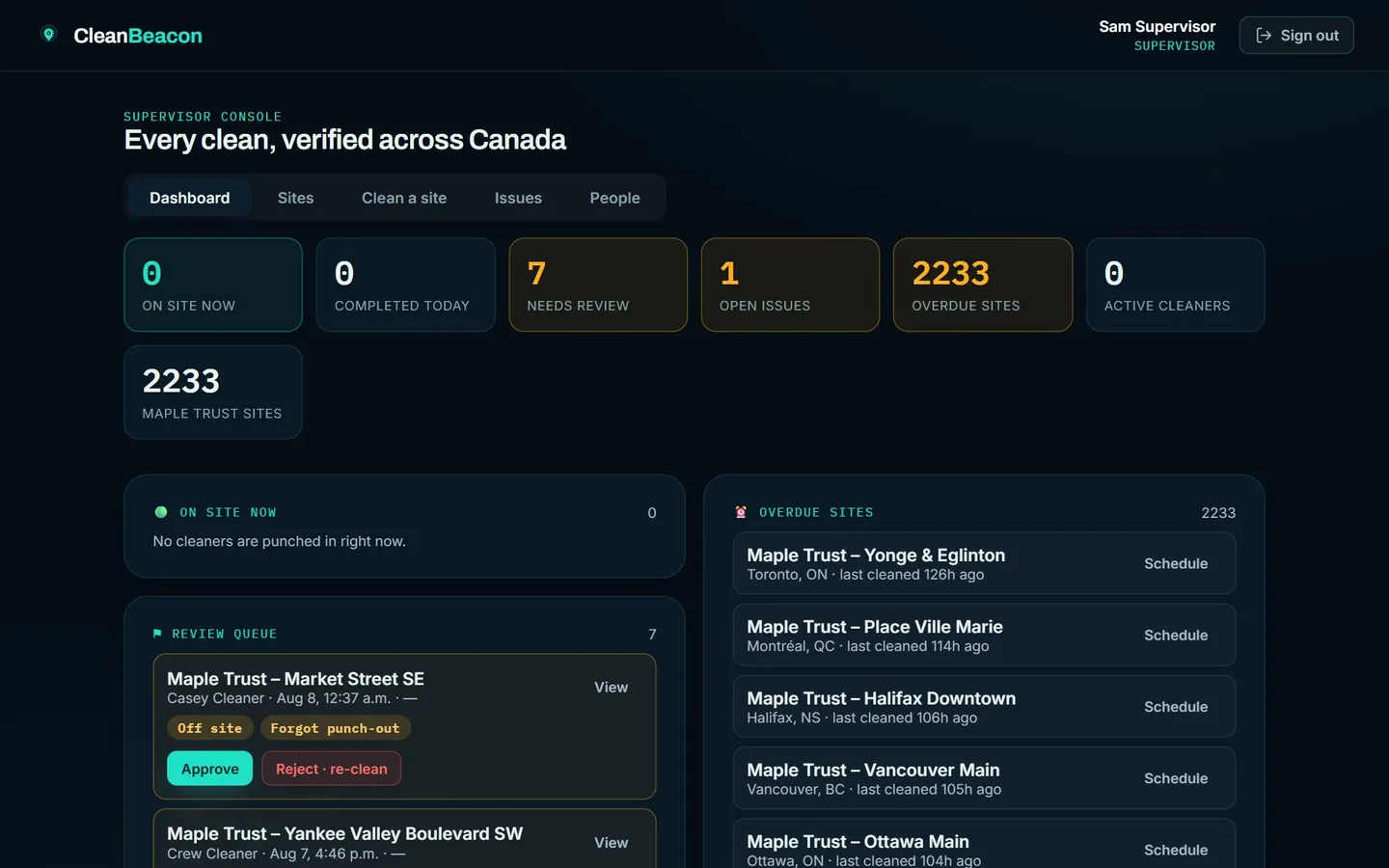
Task: Click the No cleaners are punched in message
Action: click(280, 541)
